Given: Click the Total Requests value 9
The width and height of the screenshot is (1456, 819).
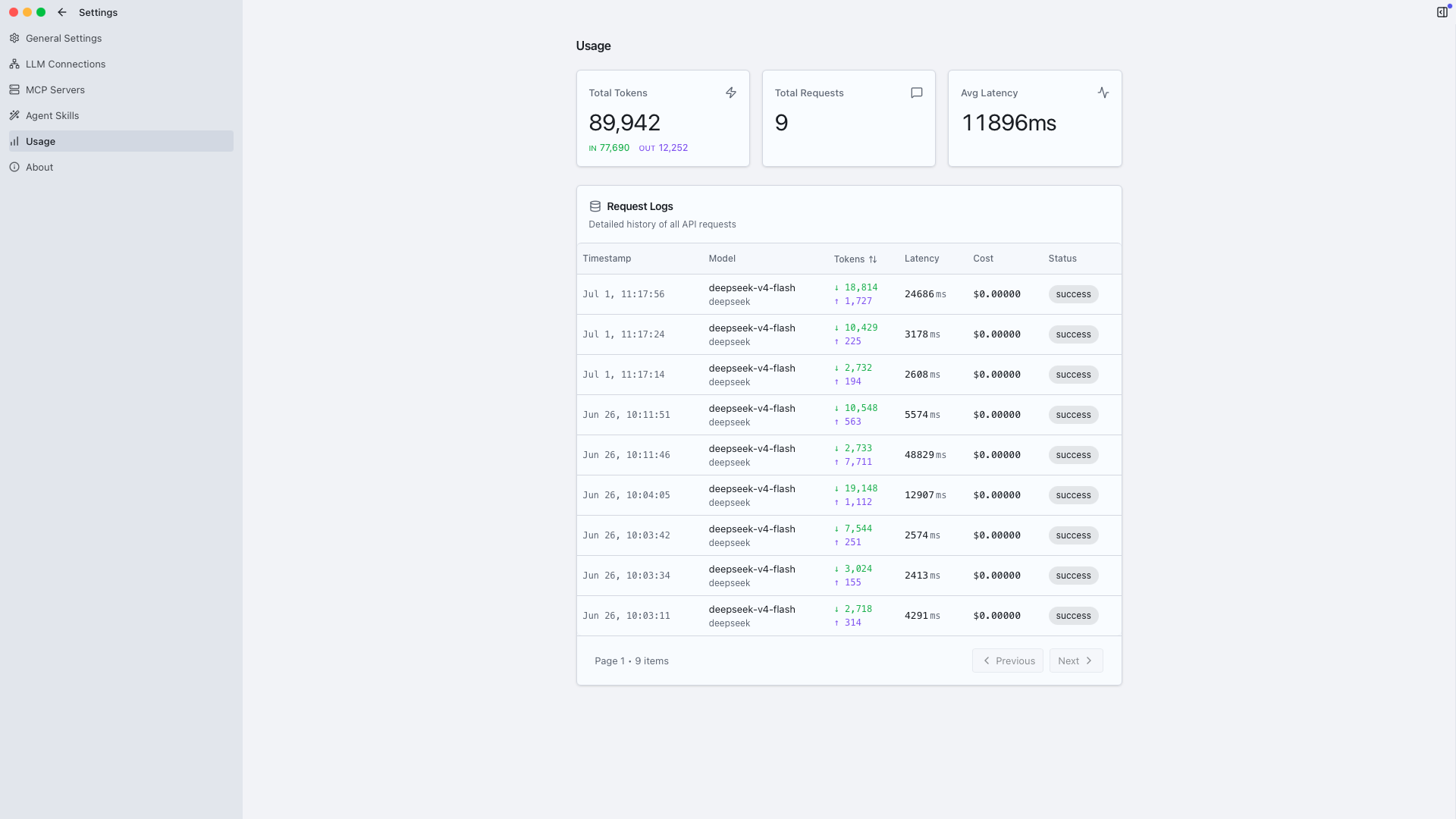Looking at the screenshot, I should coord(781,123).
